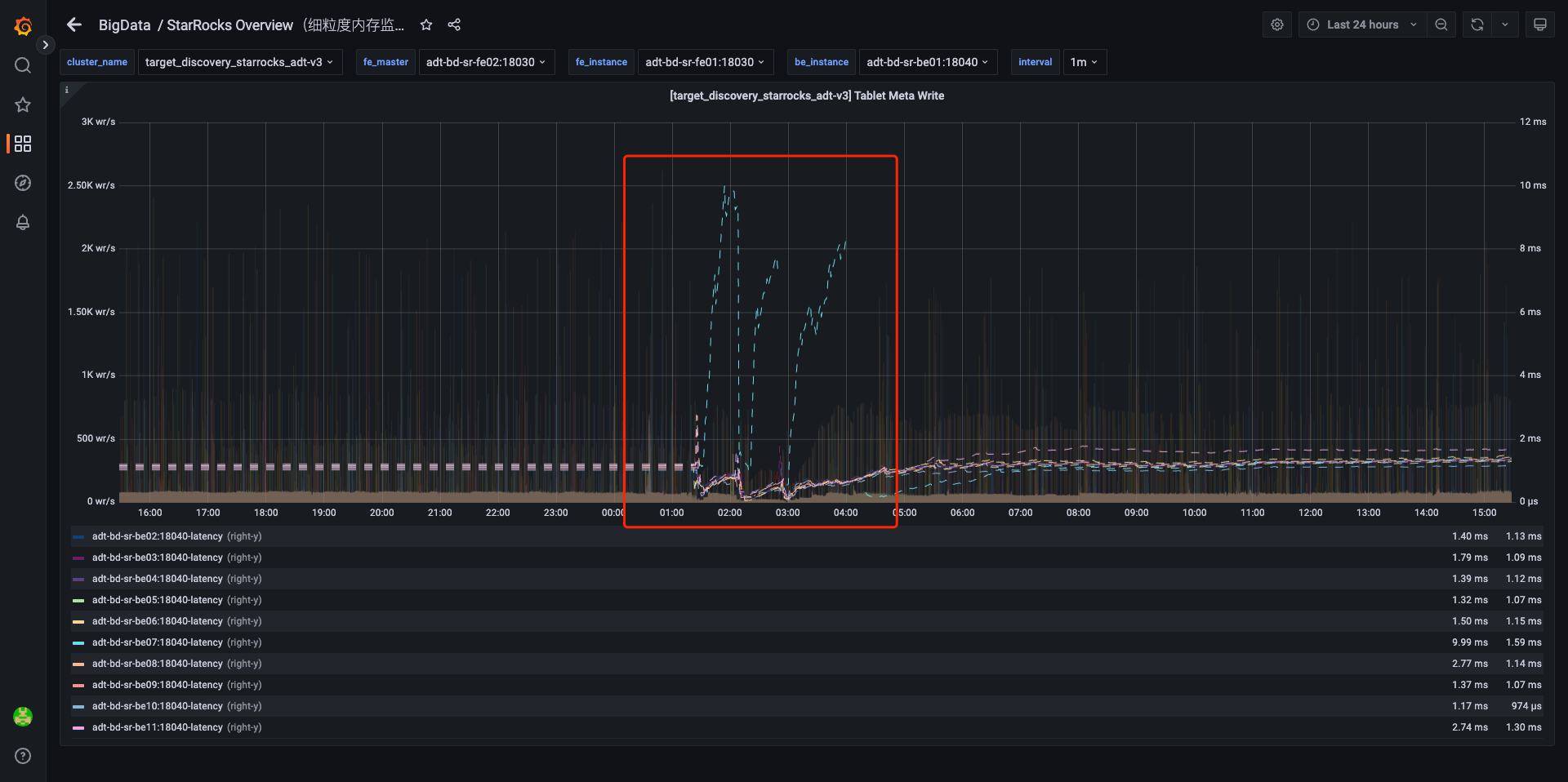Click the interval variable label
This screenshot has width=1568, height=782.
click(x=1035, y=62)
